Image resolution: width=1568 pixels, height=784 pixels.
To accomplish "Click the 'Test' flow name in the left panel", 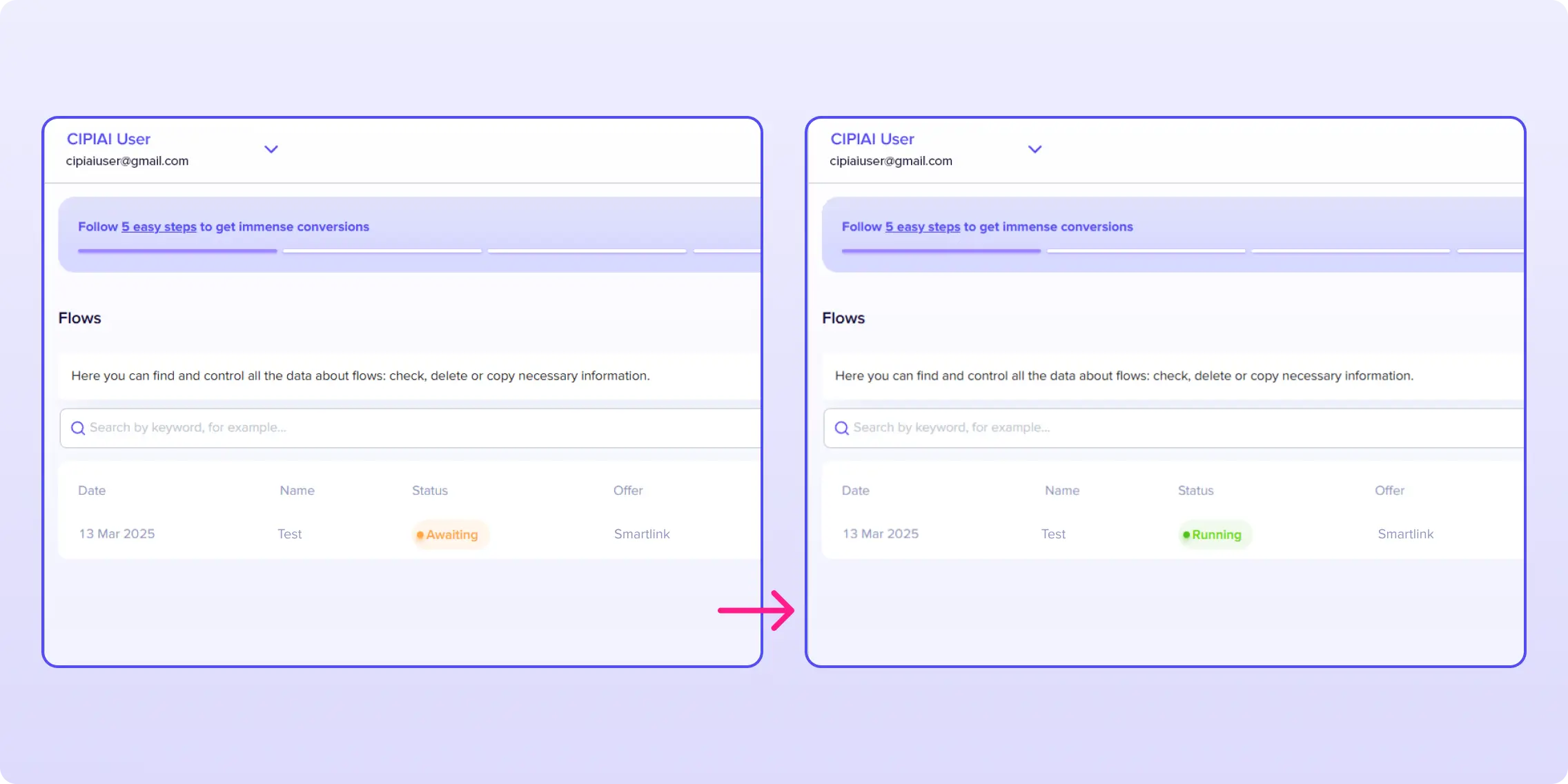I will 290,534.
